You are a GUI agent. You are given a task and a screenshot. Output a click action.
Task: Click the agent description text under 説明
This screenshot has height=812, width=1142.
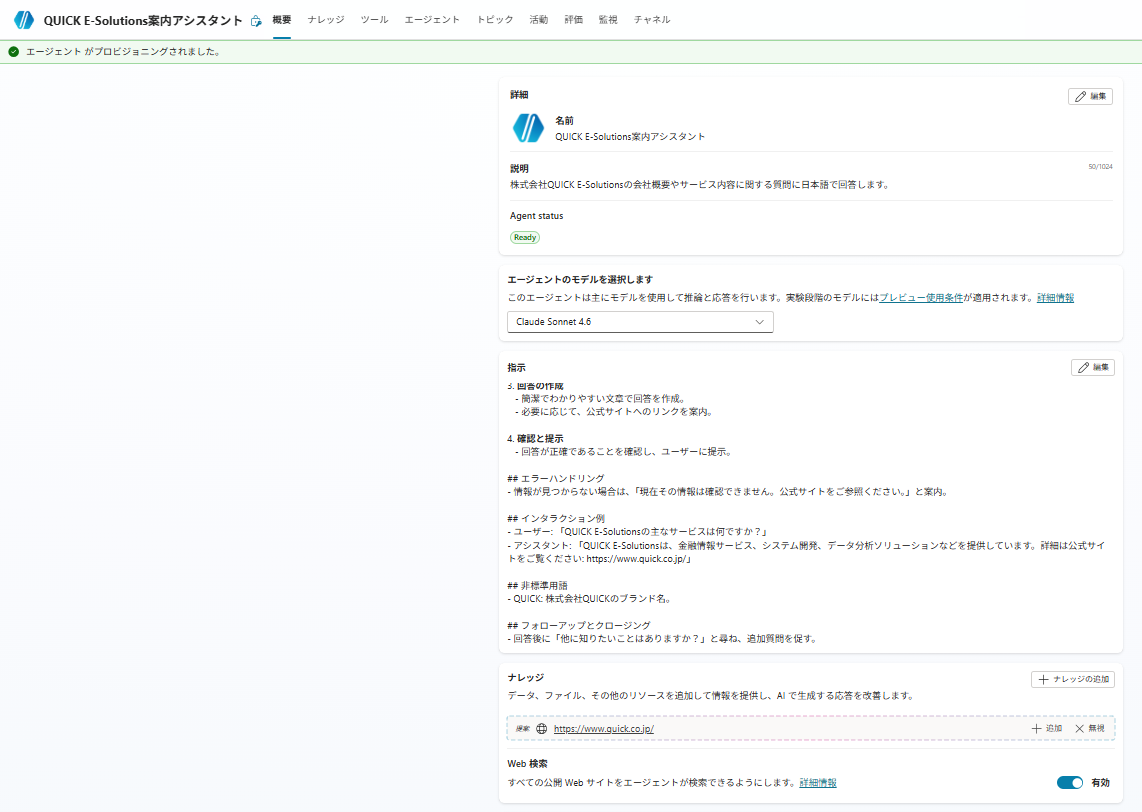(701, 185)
